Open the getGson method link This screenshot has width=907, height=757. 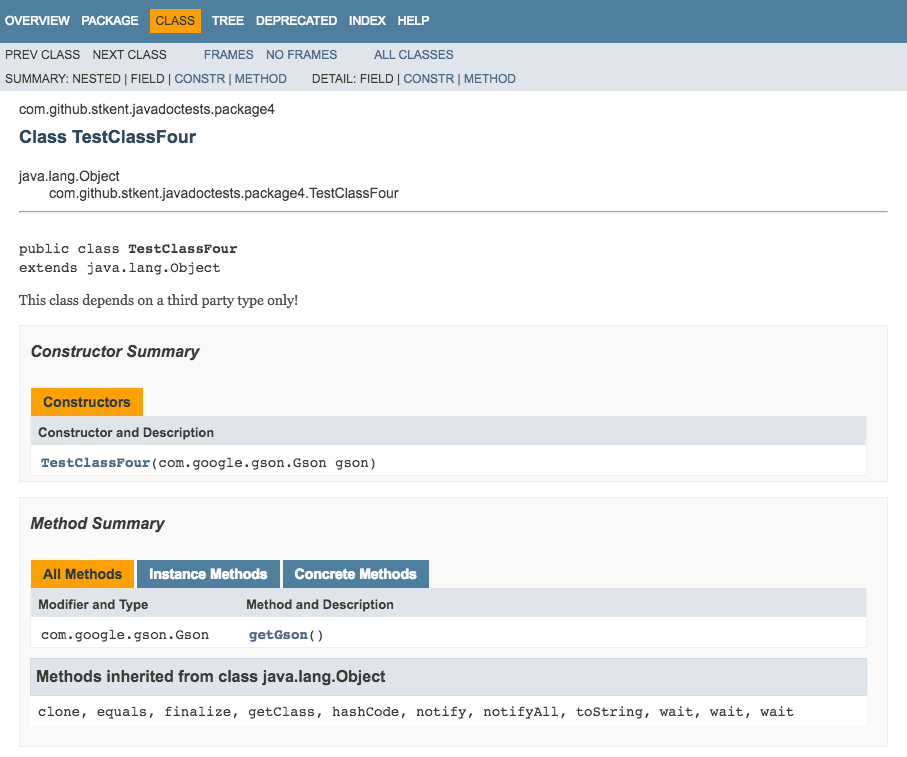pos(278,635)
